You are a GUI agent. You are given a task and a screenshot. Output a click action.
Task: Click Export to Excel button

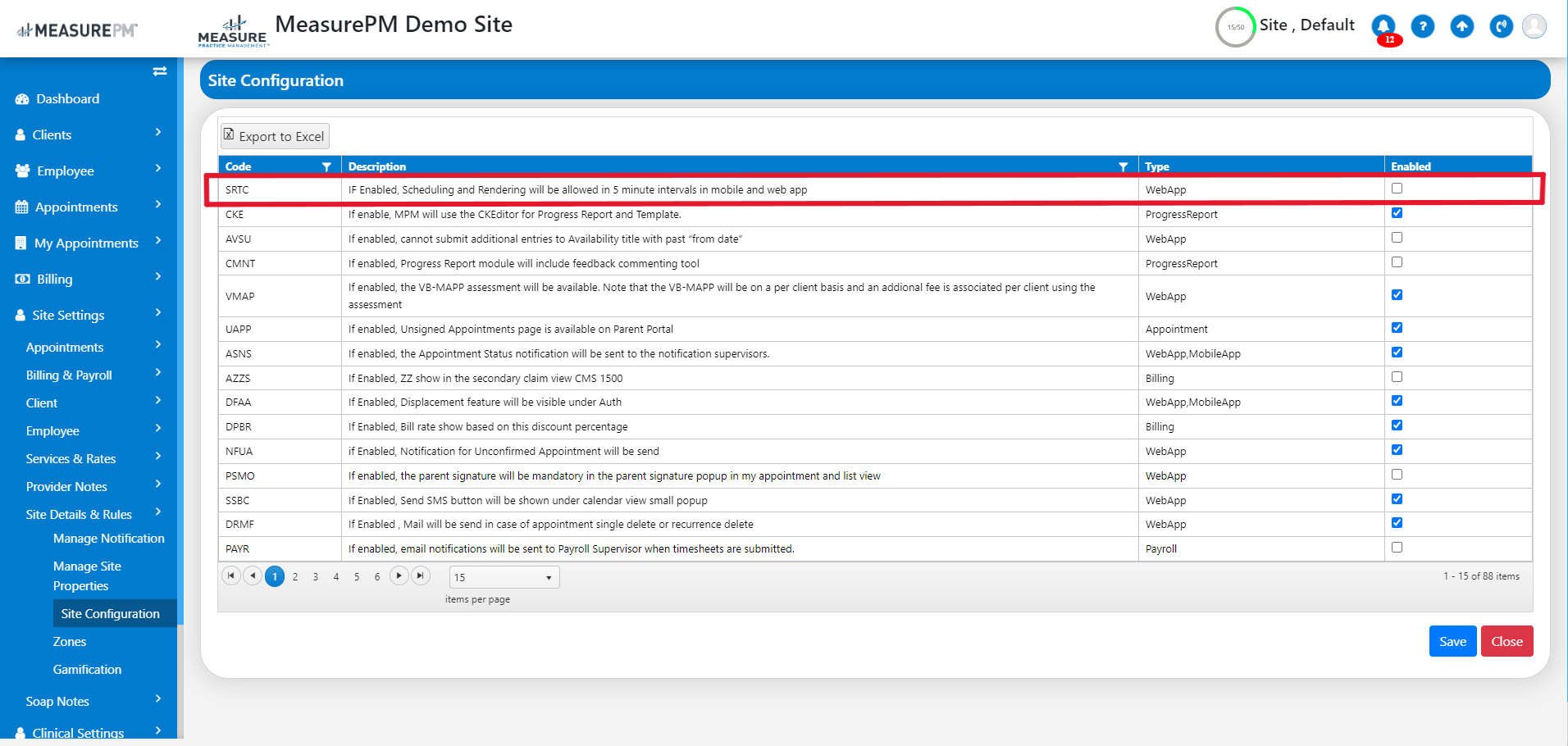point(275,136)
